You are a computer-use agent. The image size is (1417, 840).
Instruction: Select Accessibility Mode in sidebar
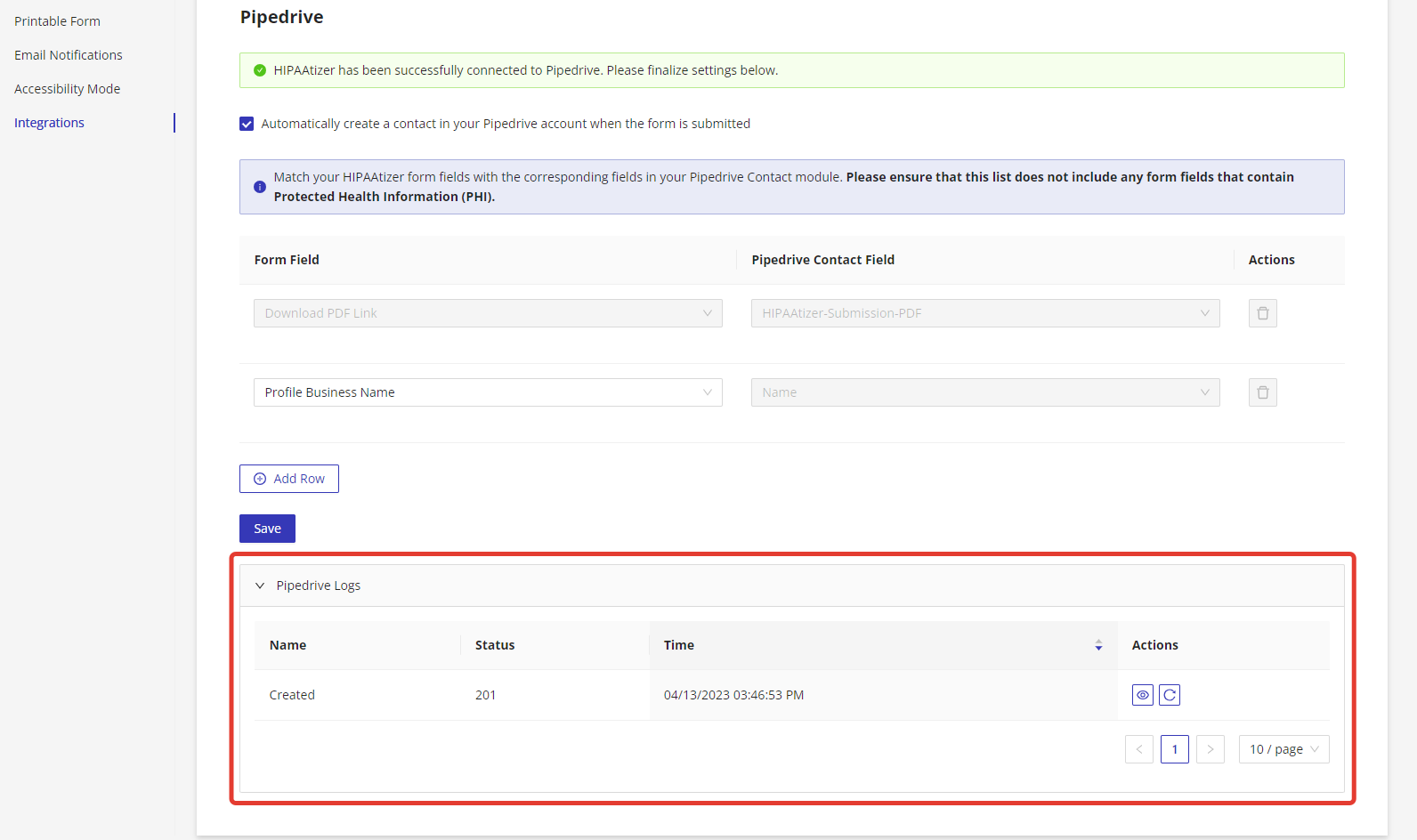click(68, 89)
